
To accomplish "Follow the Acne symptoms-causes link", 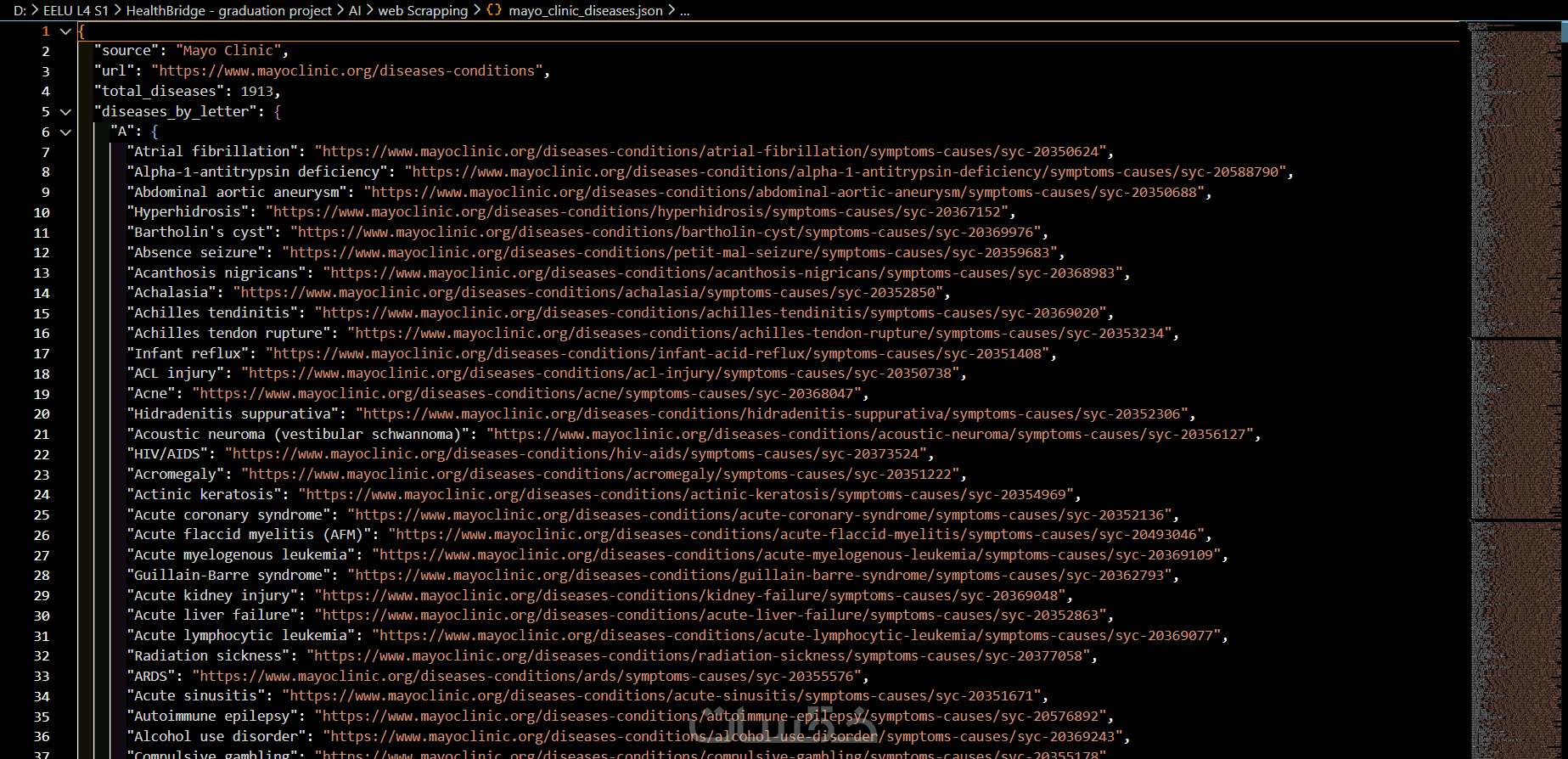I will [527, 394].
